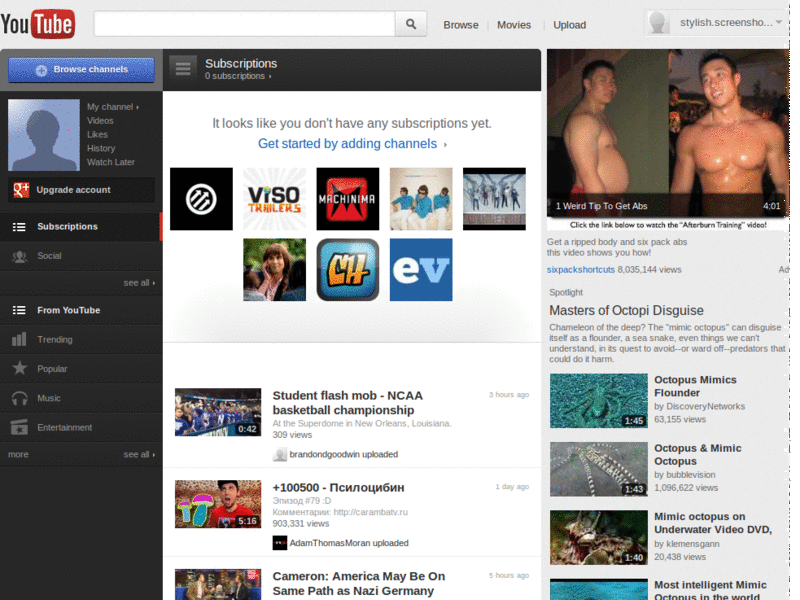This screenshot has height=600, width=800.
Task: Select From YouTube sidebar item
Action: coord(81,310)
